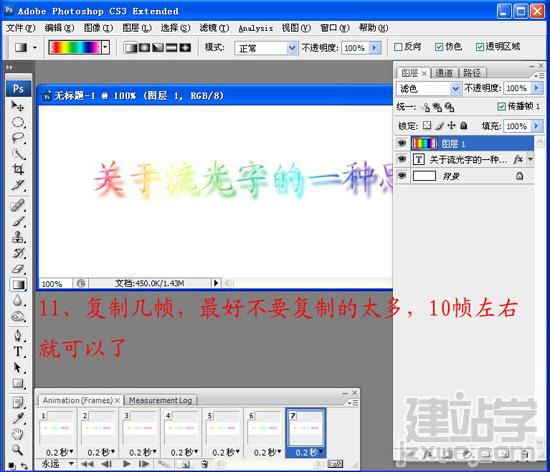Select the Gradient tool in toolbox

pos(18,284)
